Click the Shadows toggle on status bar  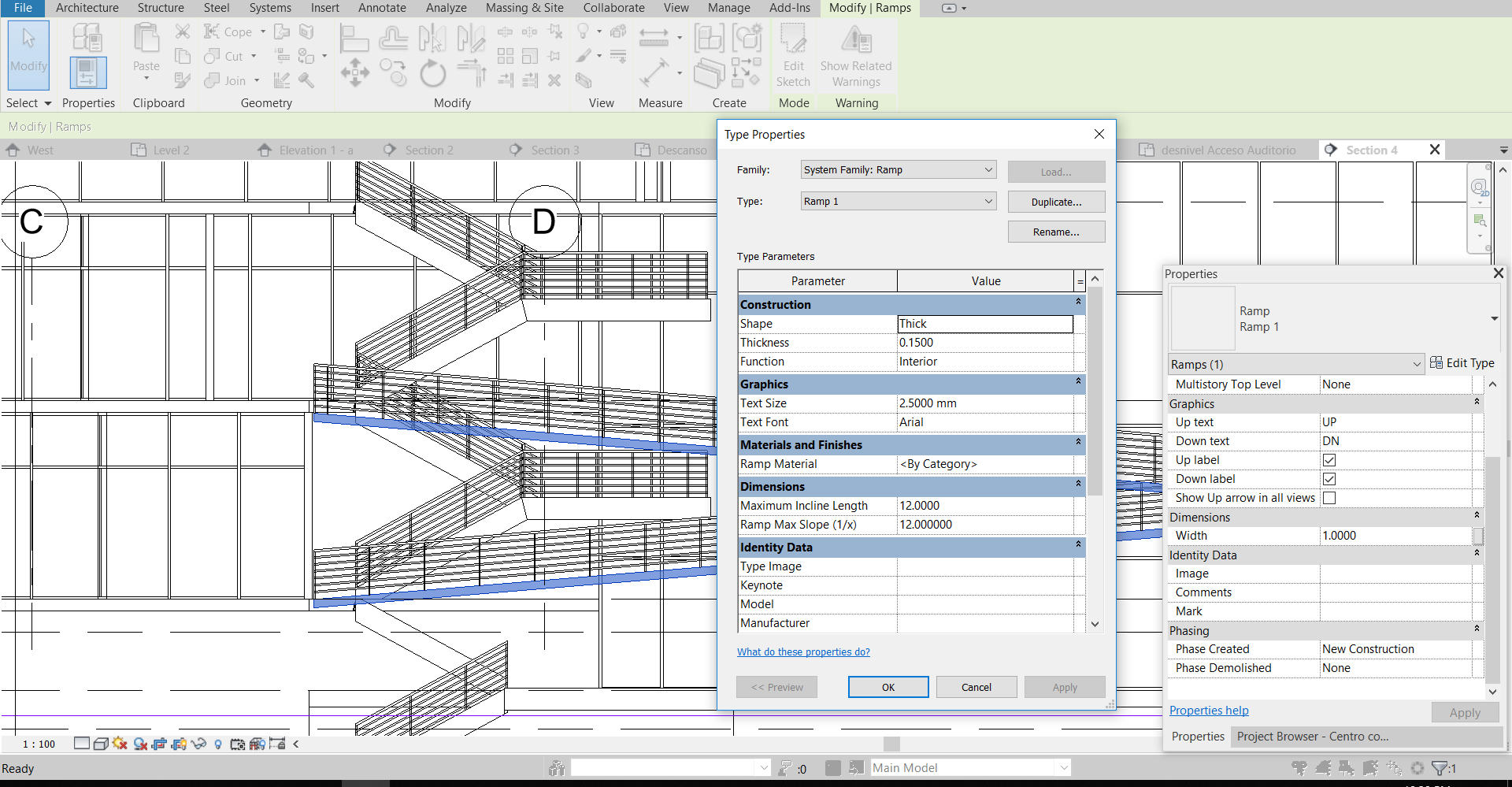click(x=120, y=743)
